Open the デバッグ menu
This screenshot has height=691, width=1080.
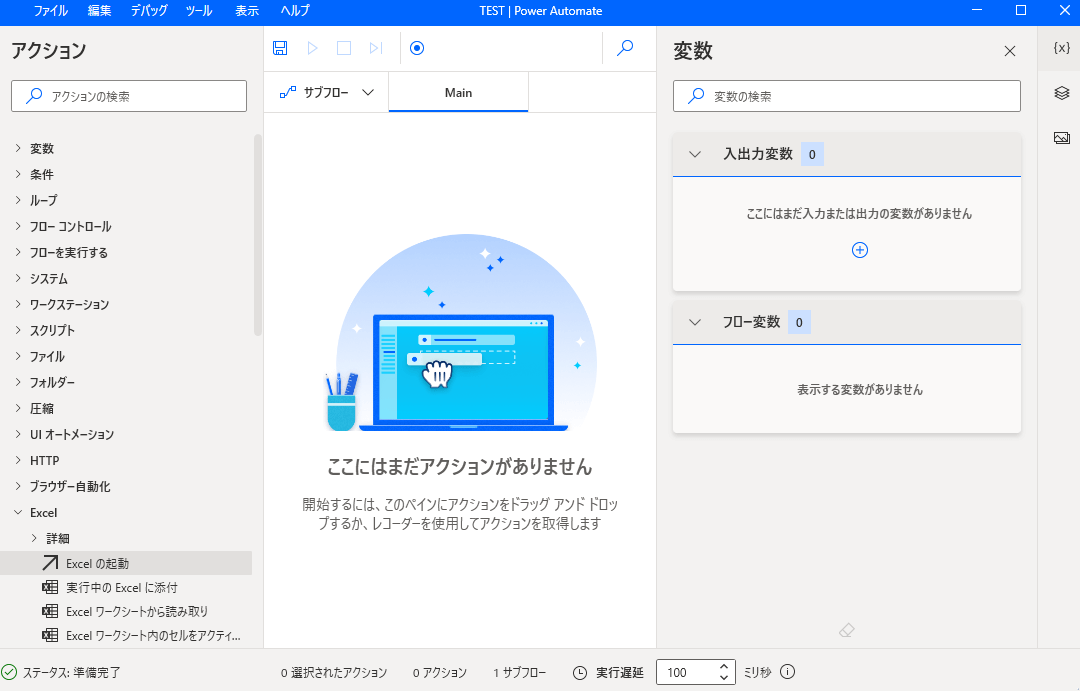(148, 11)
